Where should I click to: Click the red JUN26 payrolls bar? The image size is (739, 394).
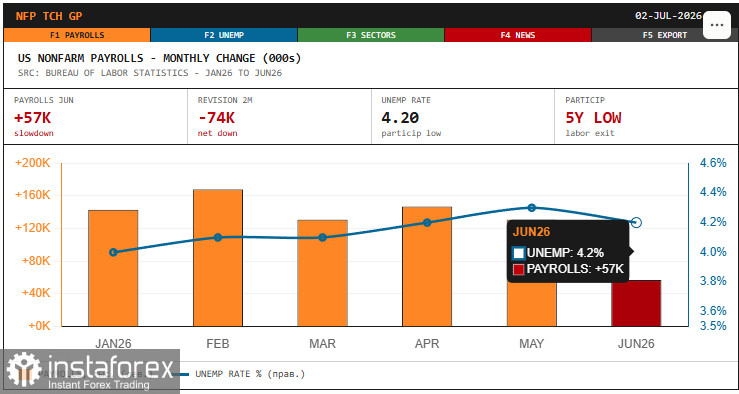[636, 303]
